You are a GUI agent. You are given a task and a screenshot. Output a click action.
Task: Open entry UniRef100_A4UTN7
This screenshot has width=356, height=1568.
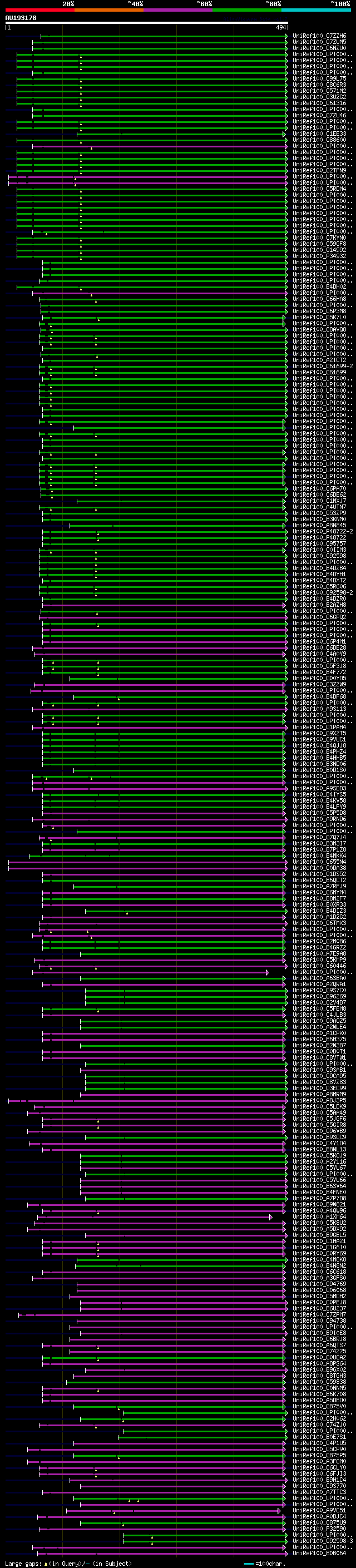pyautogui.click(x=319, y=507)
